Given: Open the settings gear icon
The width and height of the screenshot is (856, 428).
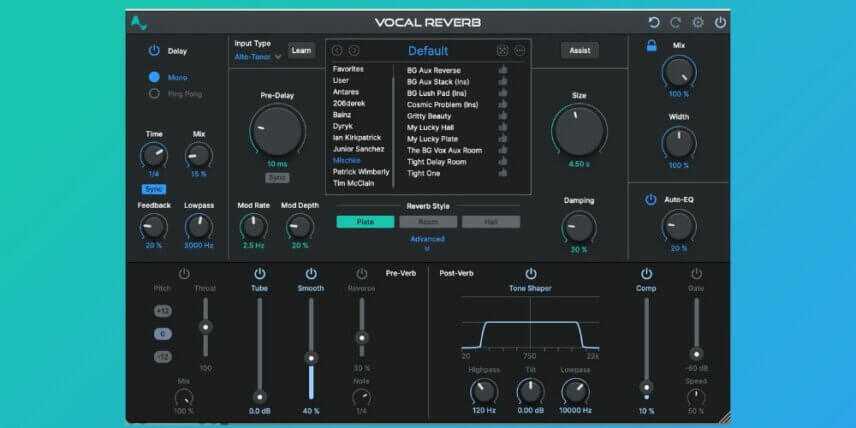Looking at the screenshot, I should [698, 22].
